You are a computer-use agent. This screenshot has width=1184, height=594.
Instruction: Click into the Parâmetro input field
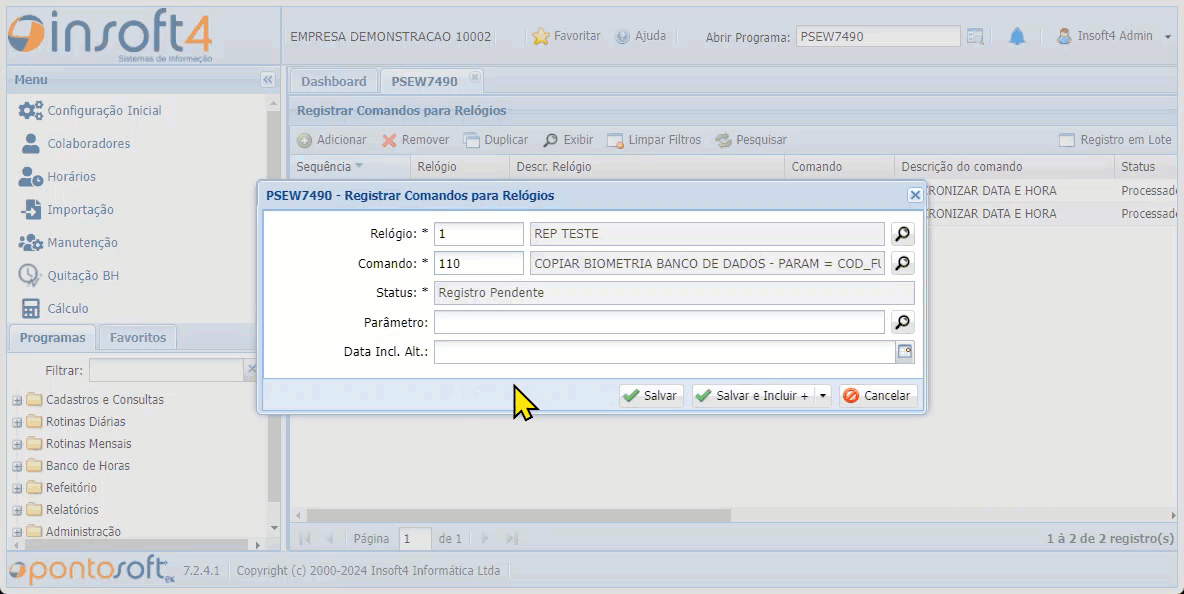pos(658,322)
